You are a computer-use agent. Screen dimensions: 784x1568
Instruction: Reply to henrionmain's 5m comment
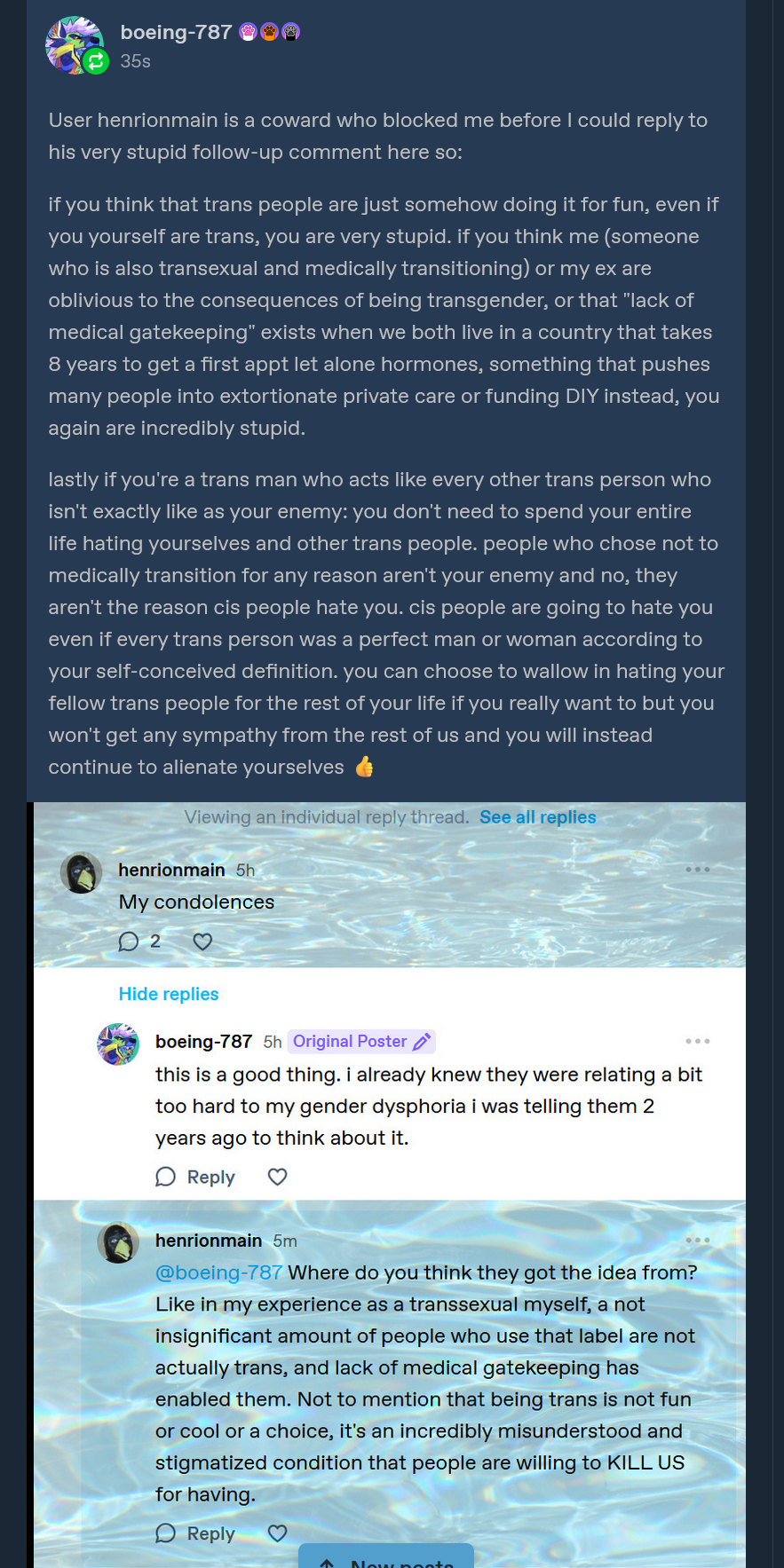click(x=196, y=1533)
